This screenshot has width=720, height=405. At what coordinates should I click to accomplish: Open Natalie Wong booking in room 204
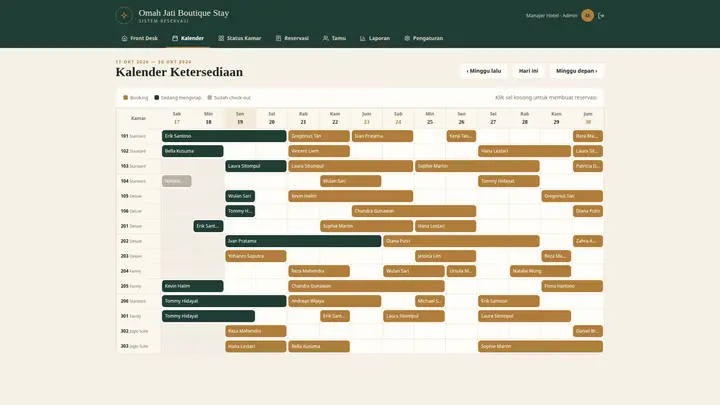pos(540,271)
